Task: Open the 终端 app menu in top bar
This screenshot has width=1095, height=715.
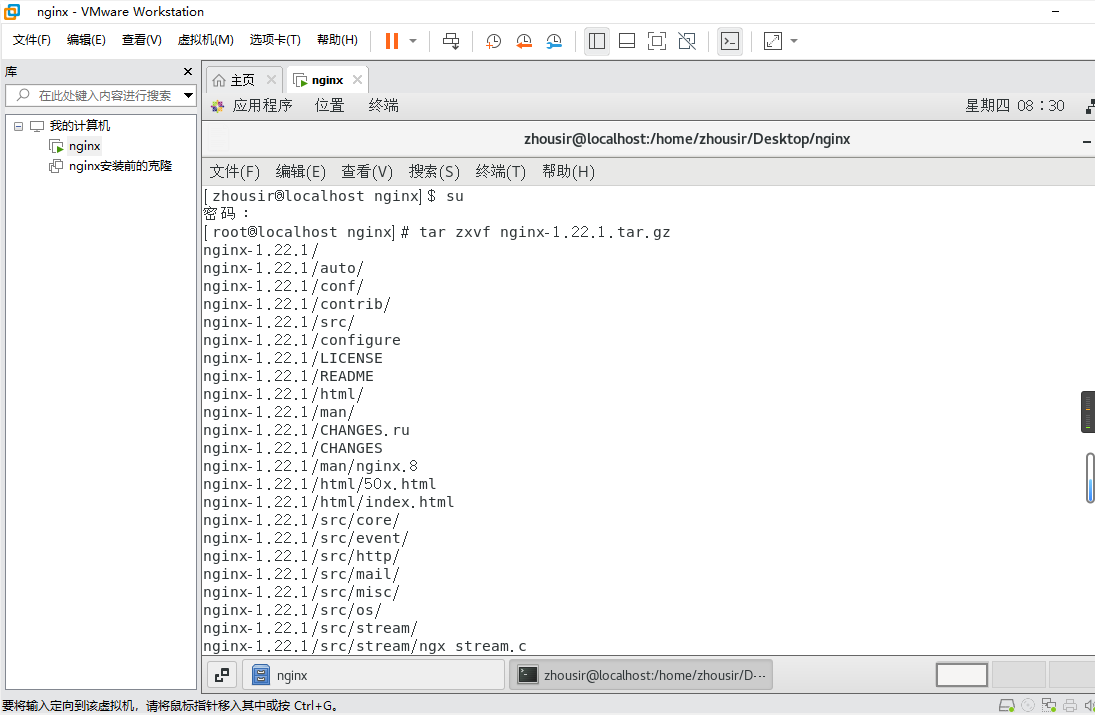Action: click(383, 105)
